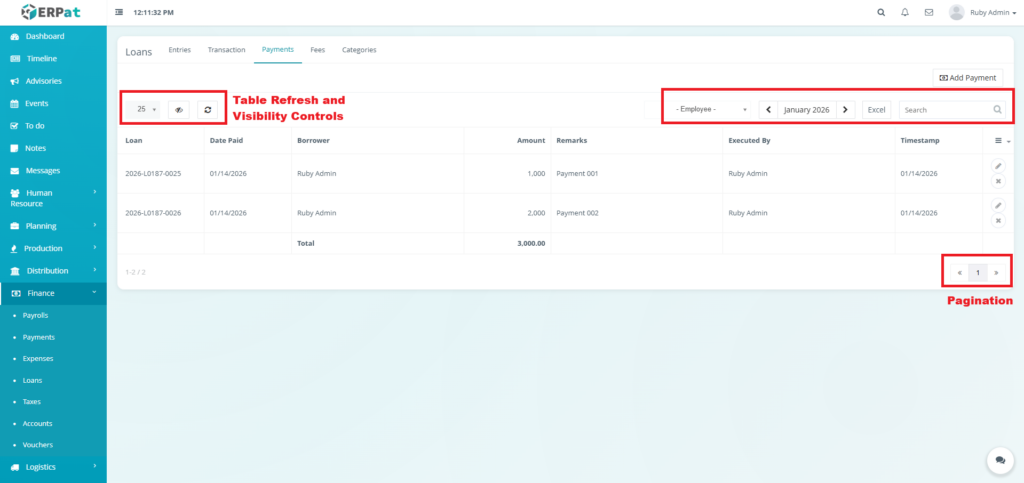The width and height of the screenshot is (1024, 483).
Task: Click the Add Payment button
Action: pyautogui.click(x=968, y=77)
